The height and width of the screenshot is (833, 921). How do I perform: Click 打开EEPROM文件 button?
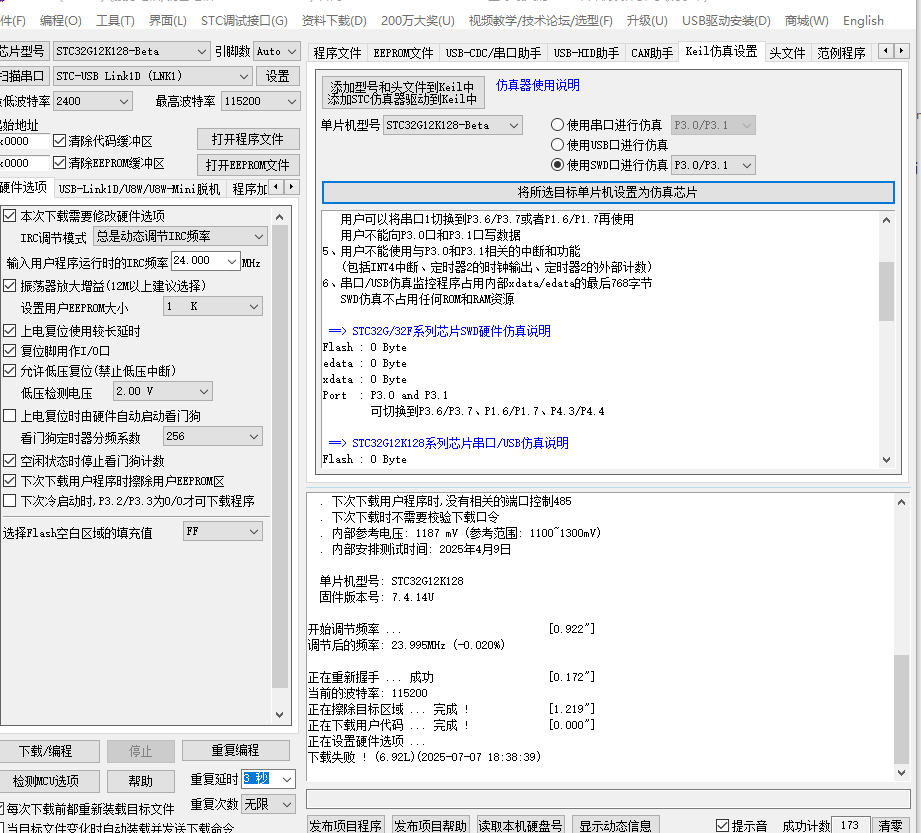coord(248,165)
